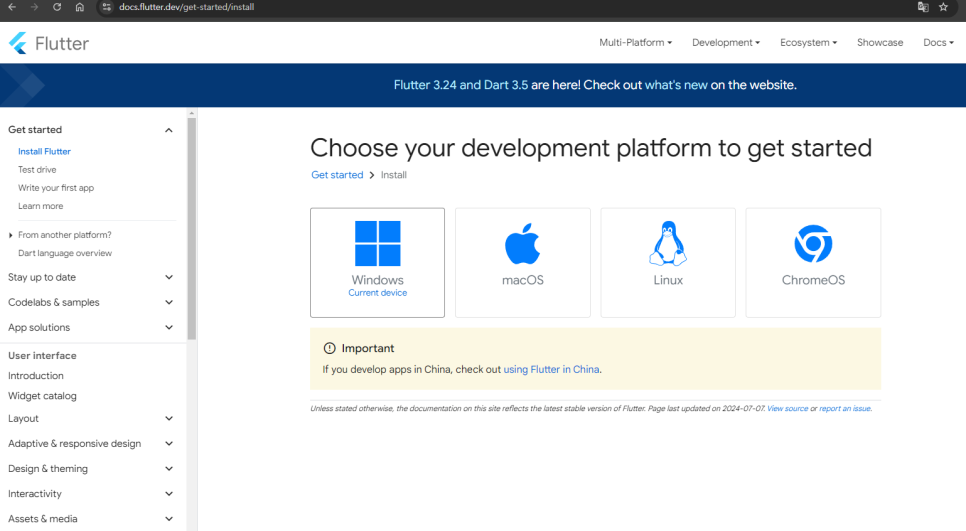
Task: Open Introduction under User interface
Action: (x=36, y=376)
